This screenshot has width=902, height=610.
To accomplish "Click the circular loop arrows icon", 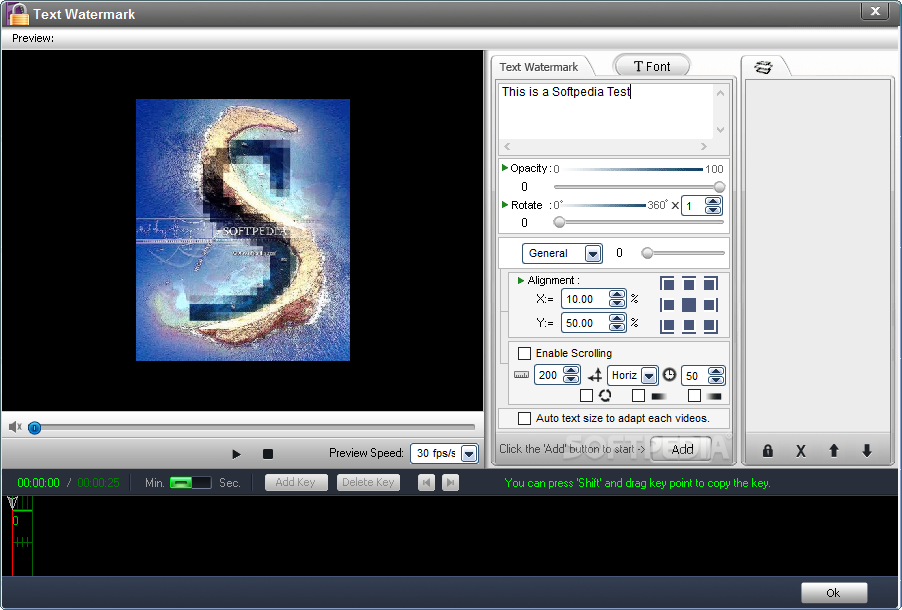I will [605, 395].
